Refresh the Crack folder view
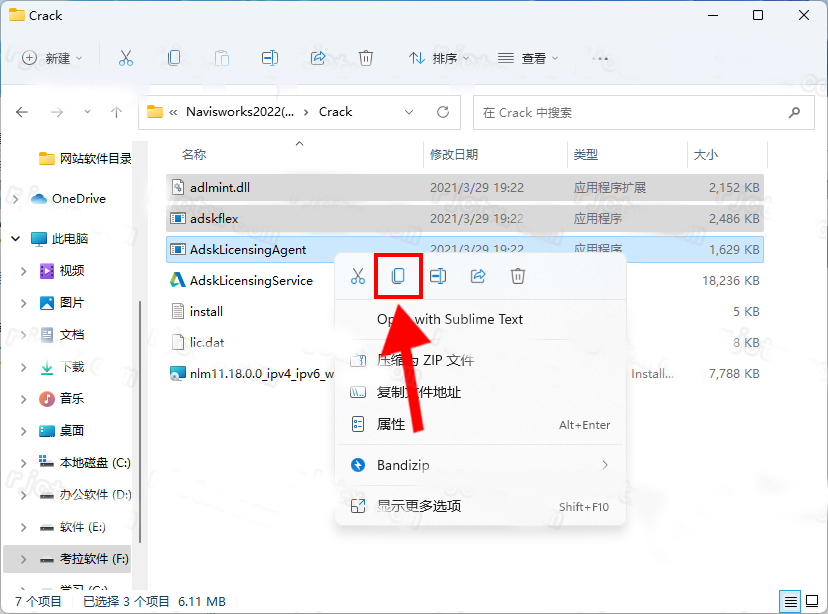The image size is (828, 614). coord(443,112)
